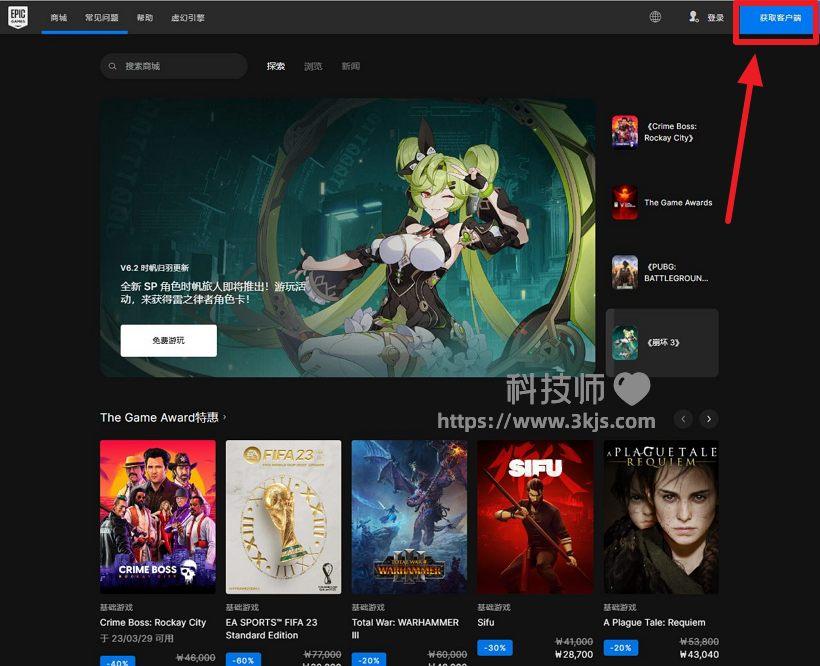Viewport: 820px width, 666px height.
Task: Select the 《崩坏 3》 sidebar item
Action: pyautogui.click(x=662, y=343)
